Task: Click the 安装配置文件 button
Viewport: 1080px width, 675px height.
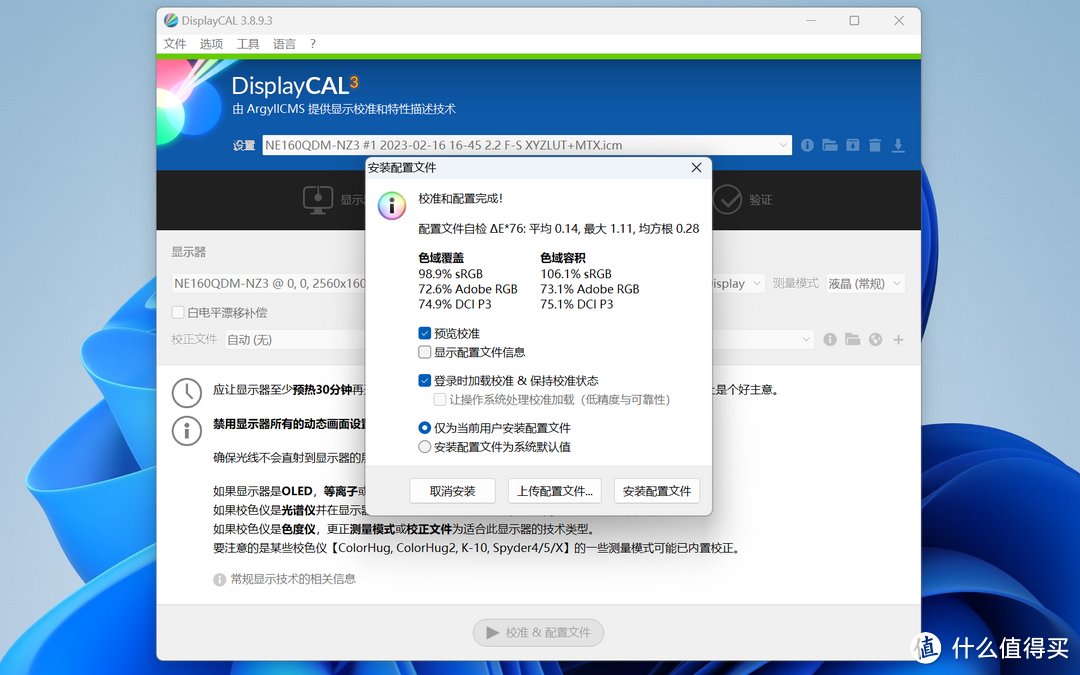Action: pyautogui.click(x=656, y=491)
